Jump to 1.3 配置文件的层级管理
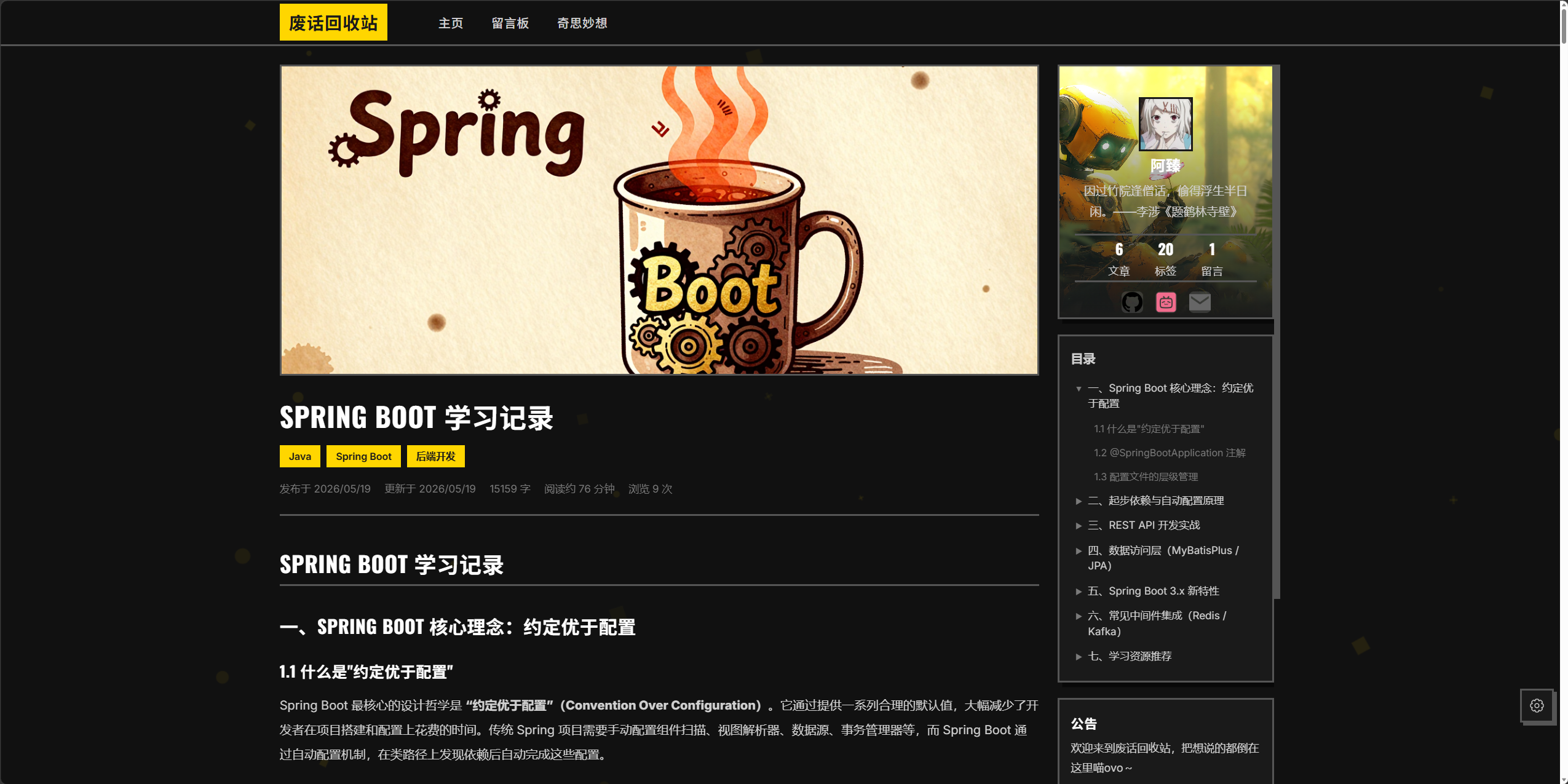1568x784 pixels. (1146, 477)
